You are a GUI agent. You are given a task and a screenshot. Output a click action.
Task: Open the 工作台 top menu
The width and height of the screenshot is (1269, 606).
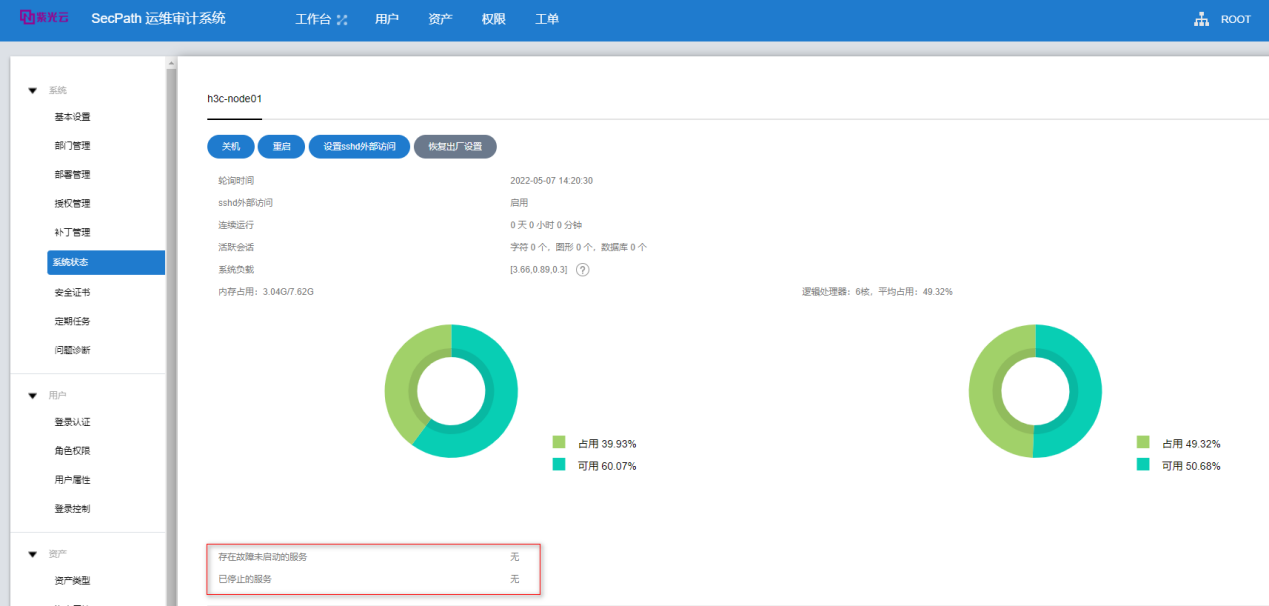(x=313, y=20)
